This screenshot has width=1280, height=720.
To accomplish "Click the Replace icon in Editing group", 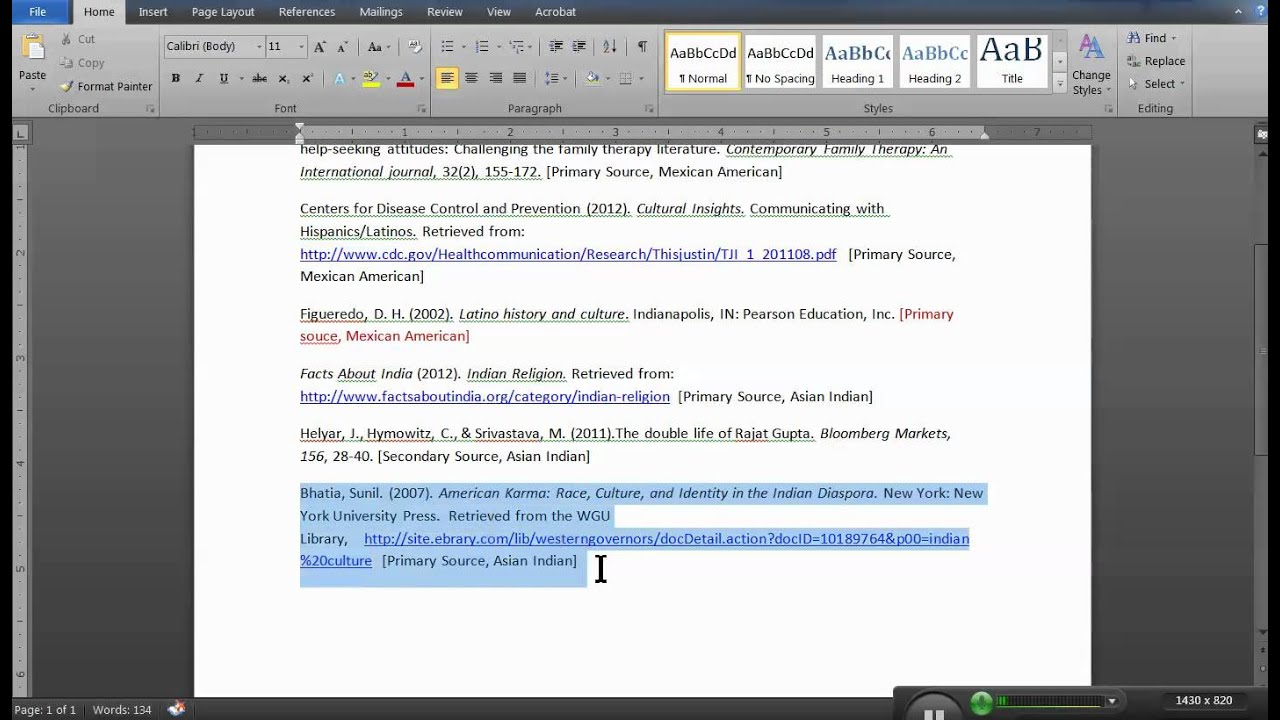I will click(1135, 61).
